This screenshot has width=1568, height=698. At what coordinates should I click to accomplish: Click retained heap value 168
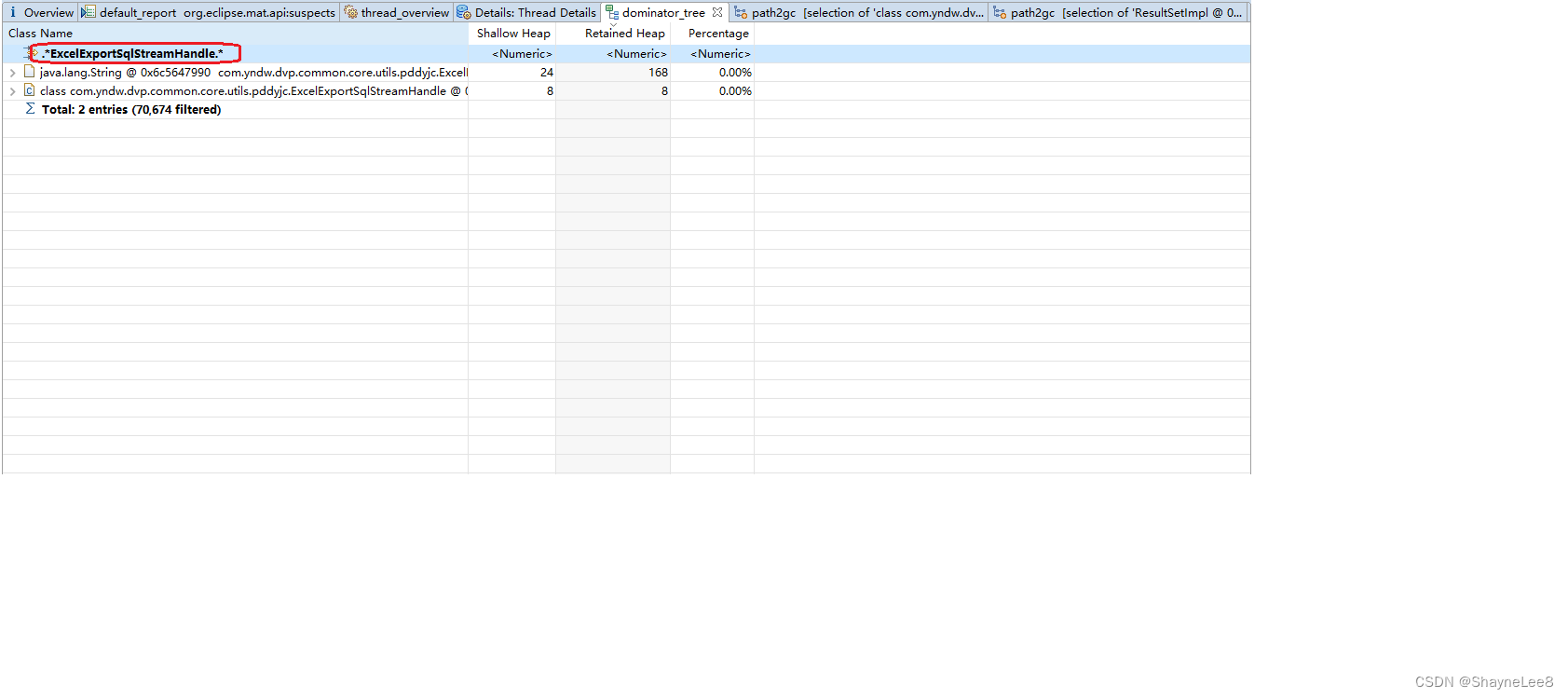(x=659, y=72)
